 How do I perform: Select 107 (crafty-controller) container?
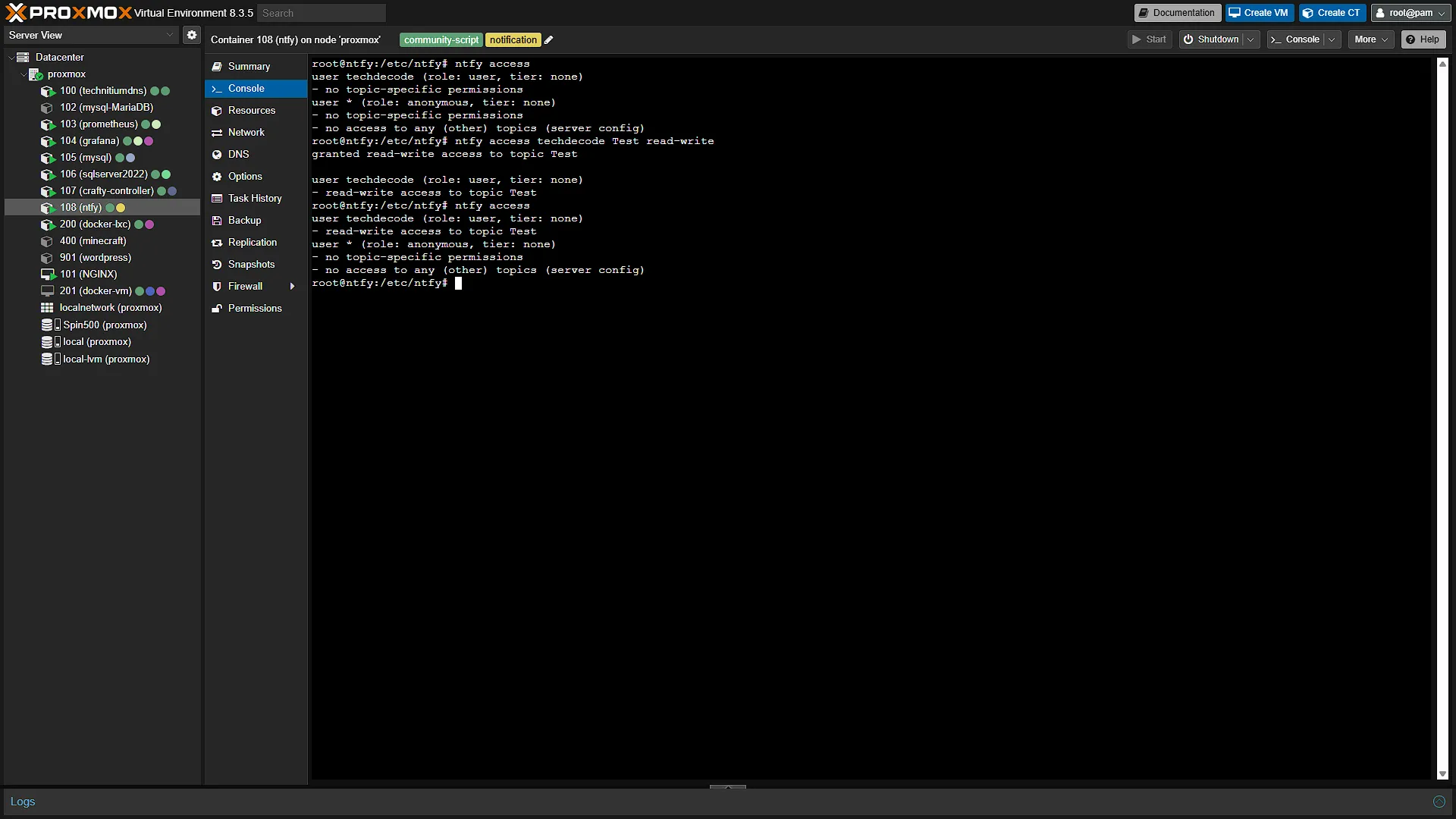102,191
